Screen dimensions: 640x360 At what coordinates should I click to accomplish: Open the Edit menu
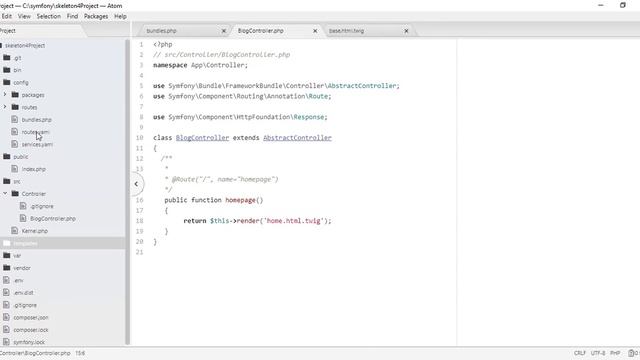[x=7, y=16]
